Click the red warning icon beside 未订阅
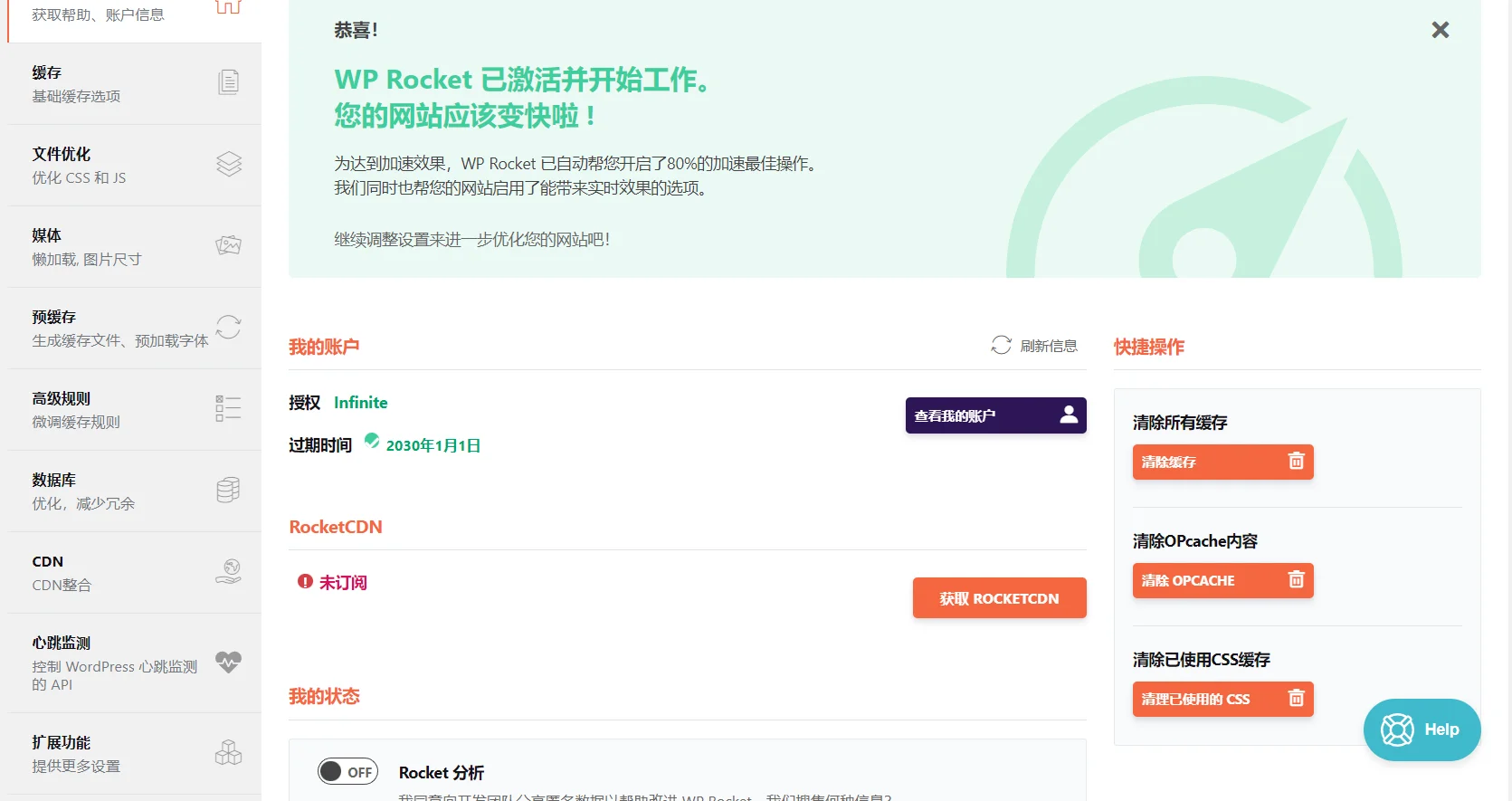This screenshot has width=1512, height=801. 305,581
